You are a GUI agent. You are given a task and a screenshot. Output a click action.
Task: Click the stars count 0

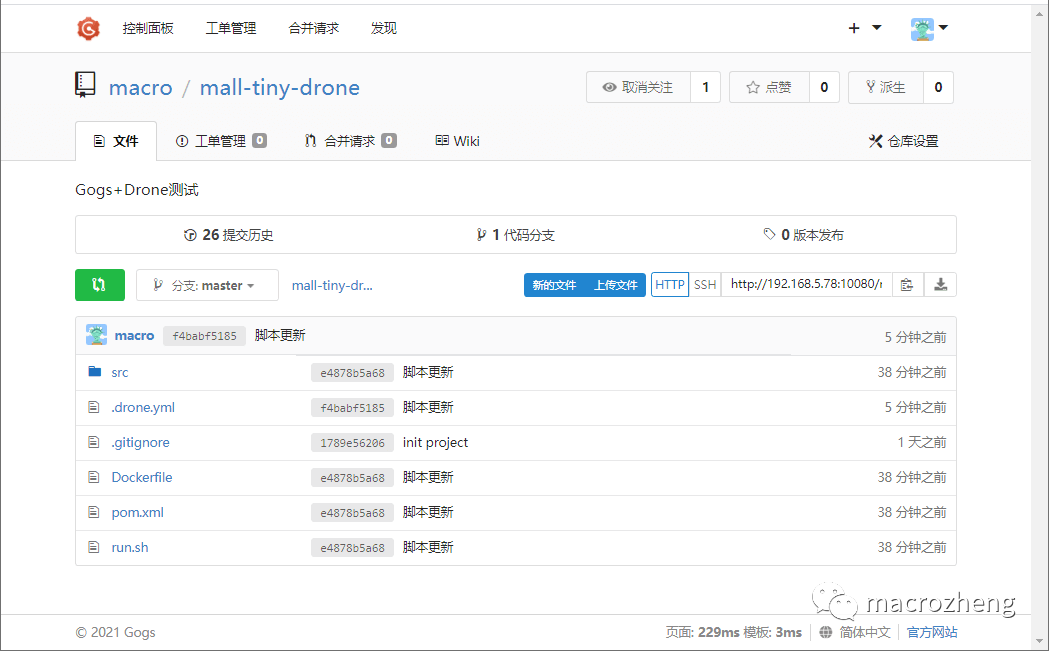click(824, 87)
